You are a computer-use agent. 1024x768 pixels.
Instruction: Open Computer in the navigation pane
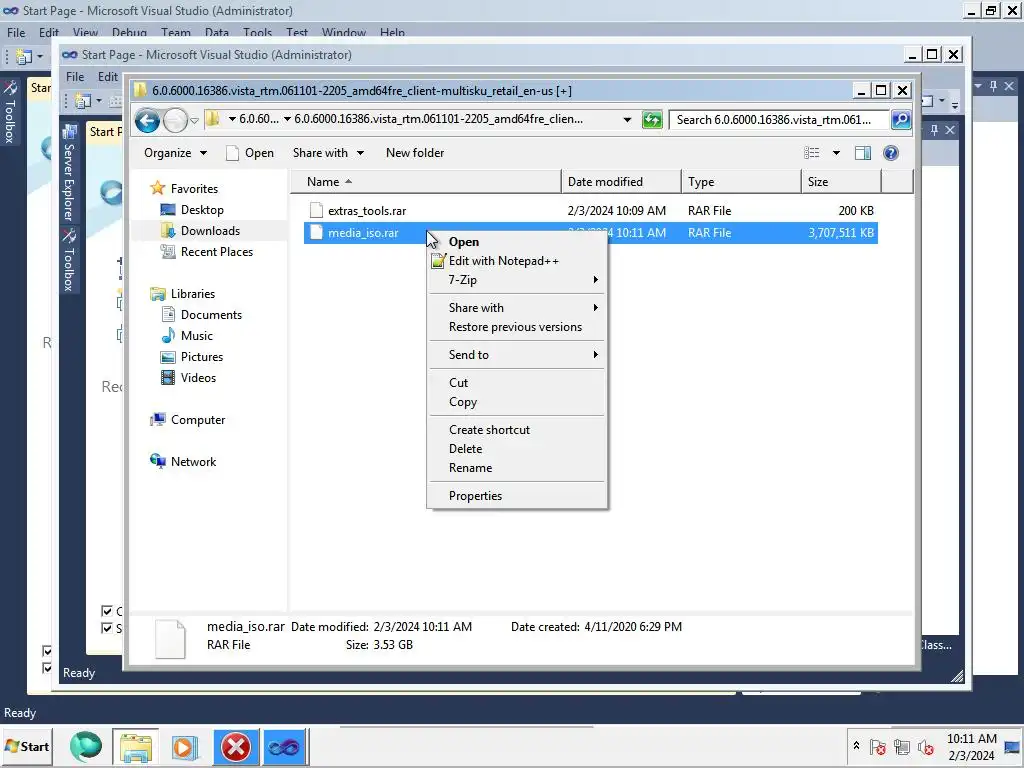point(198,420)
